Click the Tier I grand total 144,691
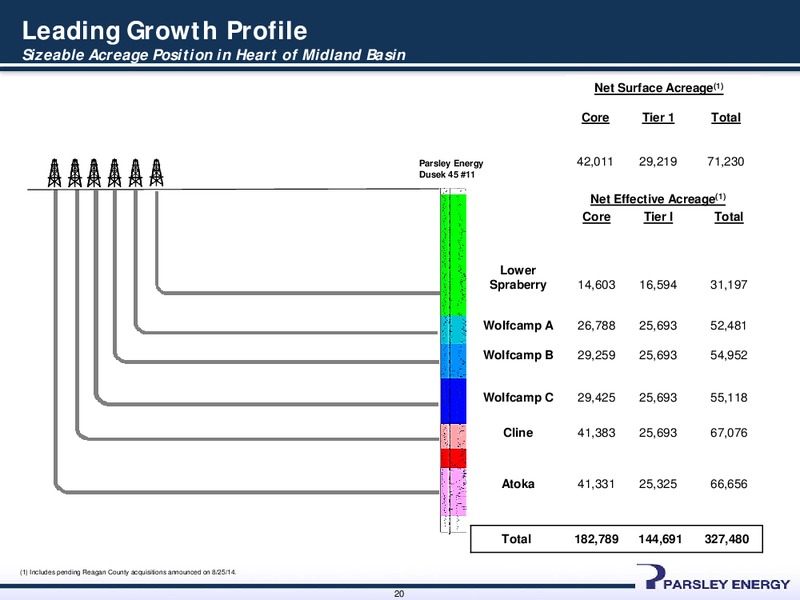This screenshot has height=600, width=800. point(660,539)
